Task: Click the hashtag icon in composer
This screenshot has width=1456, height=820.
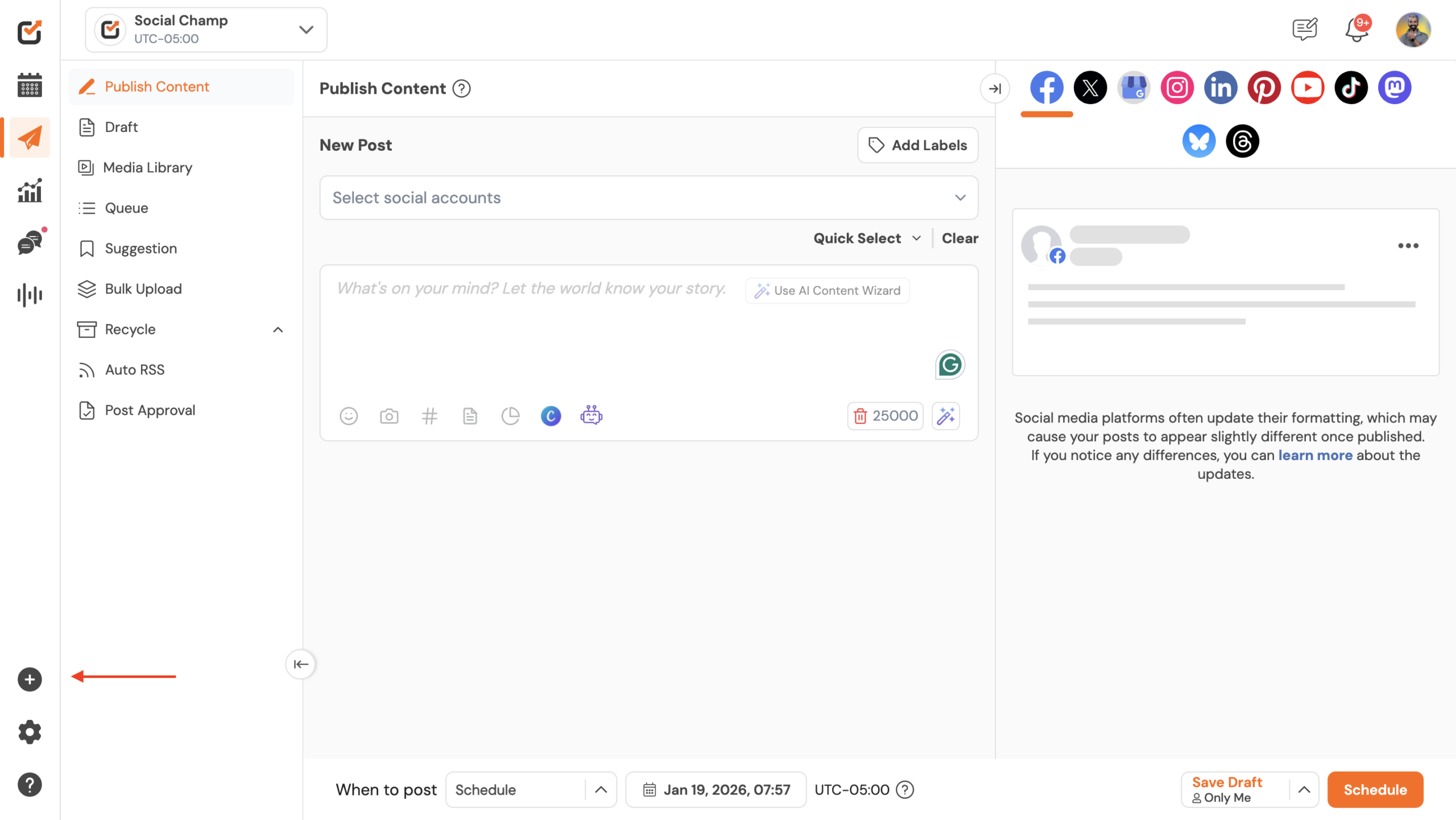Action: (x=429, y=416)
